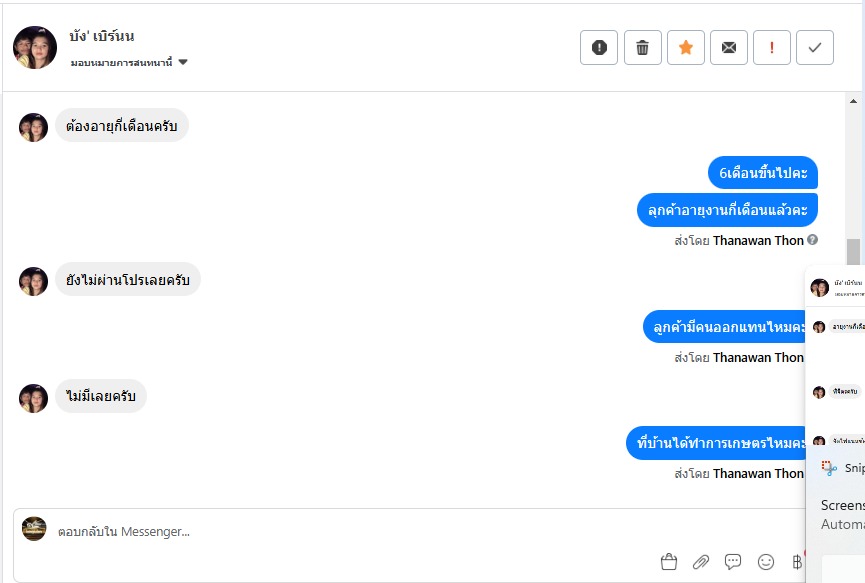Click the บัง' เบิร์นน contact name

click(x=103, y=38)
